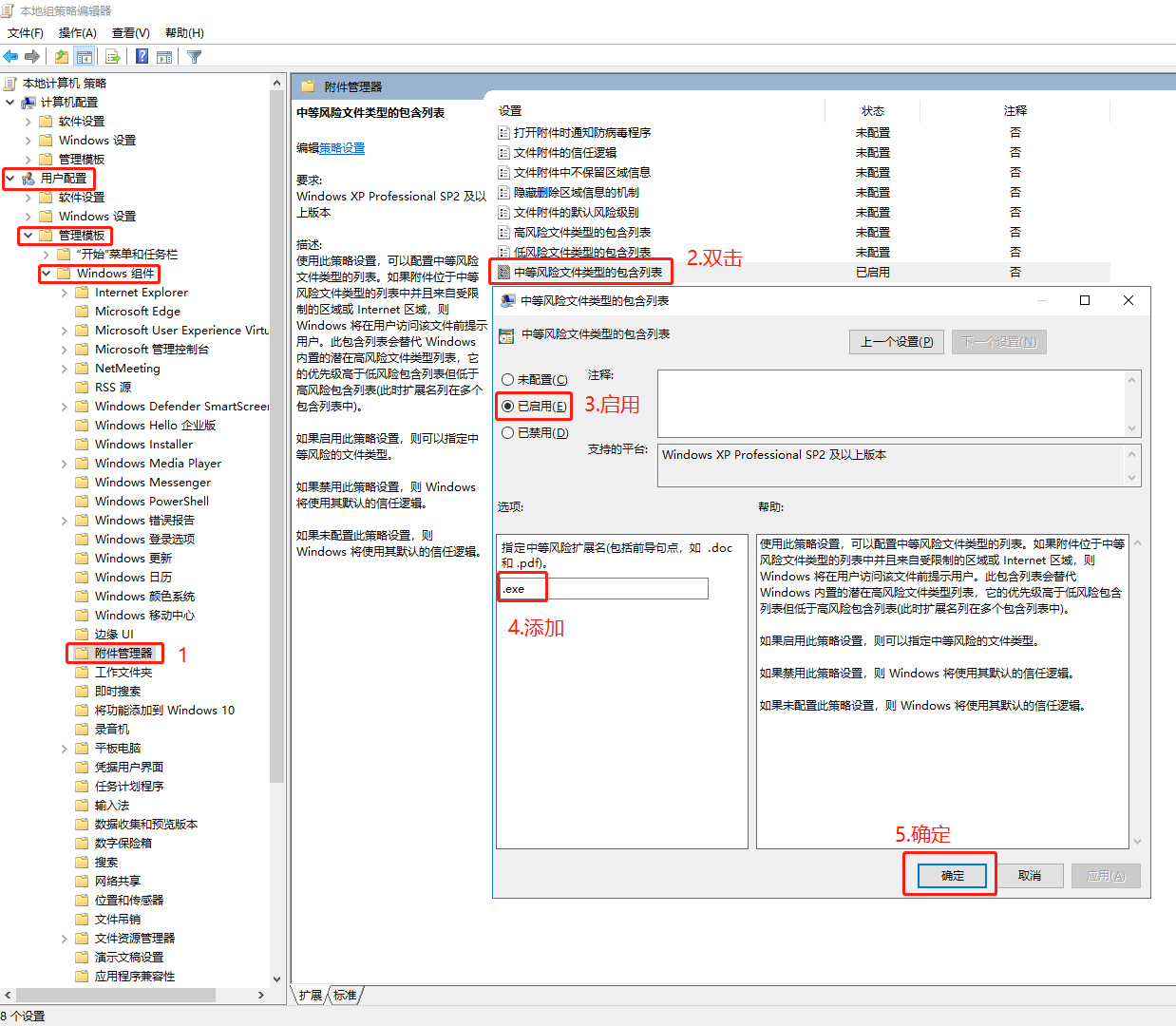Screen dimensions: 1176x1026
Task: Click the Forward navigation arrow
Action: click(31, 56)
